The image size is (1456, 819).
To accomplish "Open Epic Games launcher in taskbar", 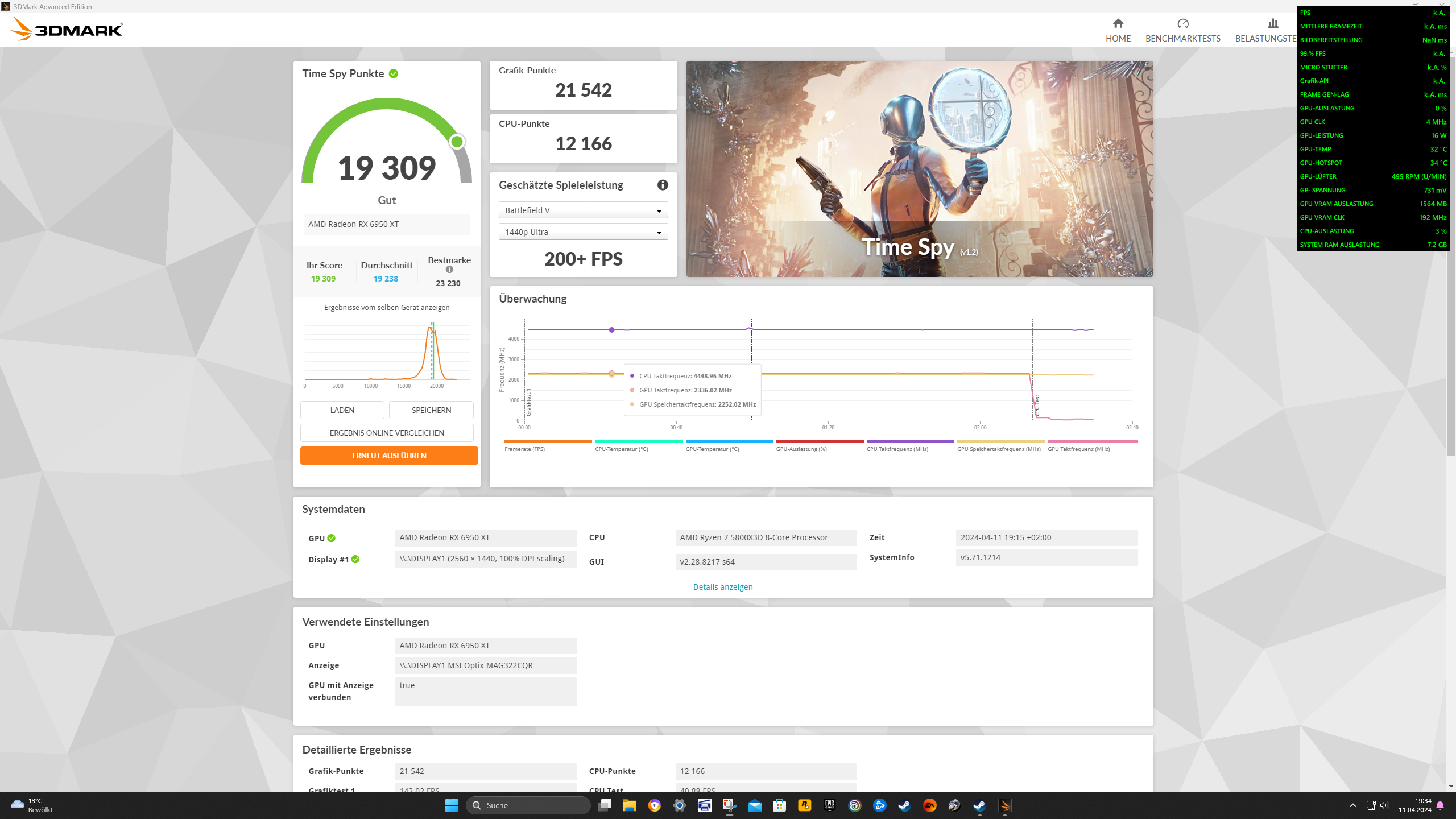I will [x=829, y=805].
